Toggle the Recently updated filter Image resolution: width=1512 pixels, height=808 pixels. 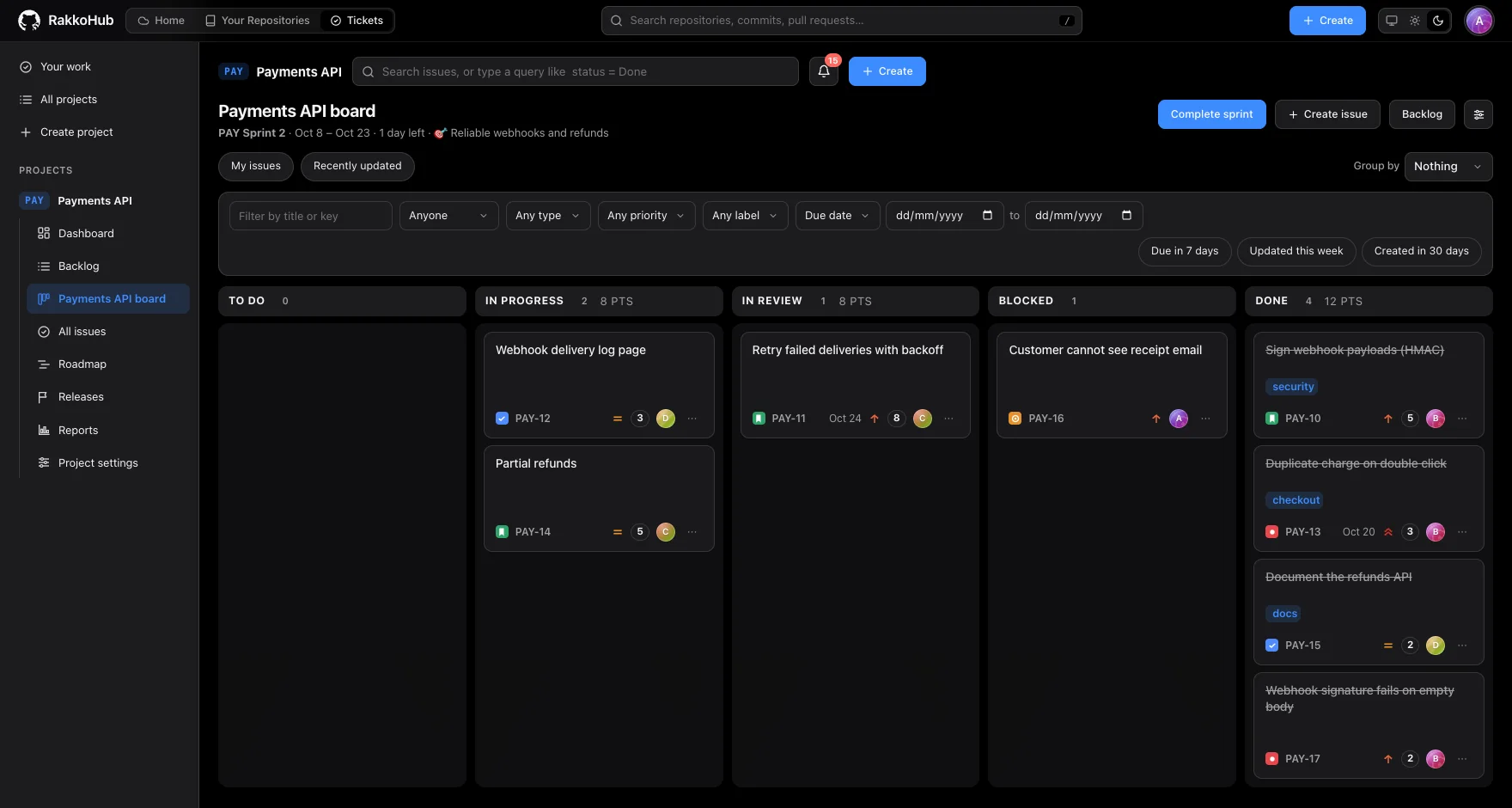tap(357, 166)
